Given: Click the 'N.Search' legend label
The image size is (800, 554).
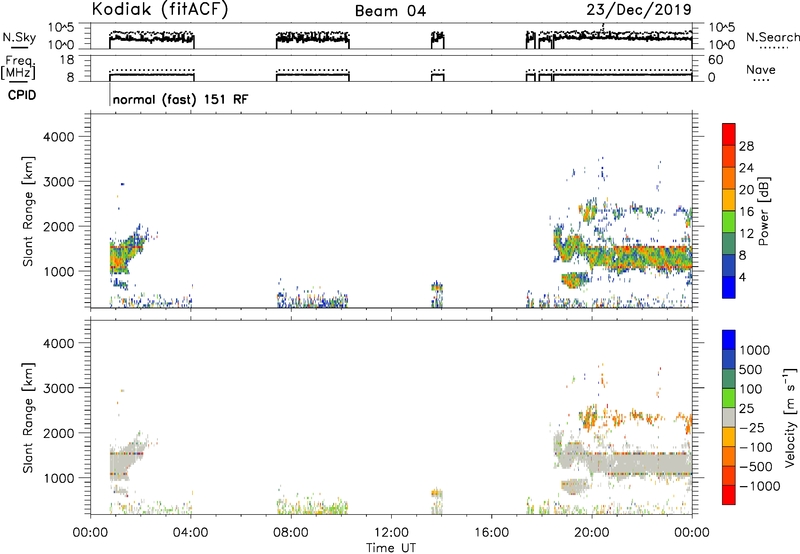Looking at the screenshot, I should (772, 37).
